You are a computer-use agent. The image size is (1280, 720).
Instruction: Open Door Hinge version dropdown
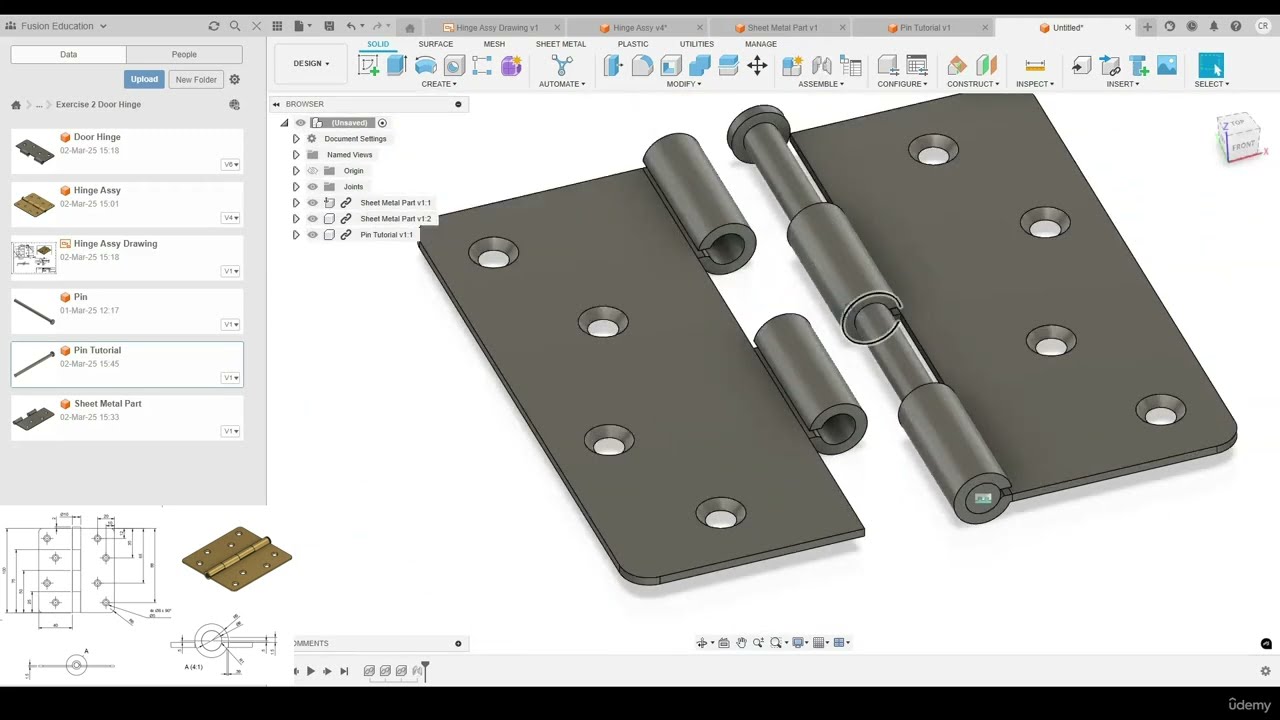point(231,165)
